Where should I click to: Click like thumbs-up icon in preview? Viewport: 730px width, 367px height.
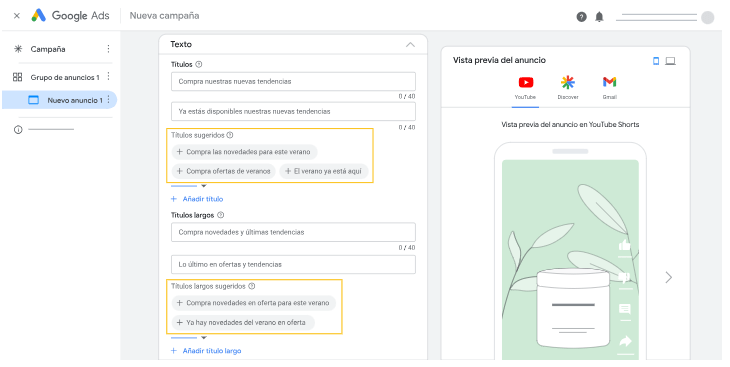click(x=624, y=245)
